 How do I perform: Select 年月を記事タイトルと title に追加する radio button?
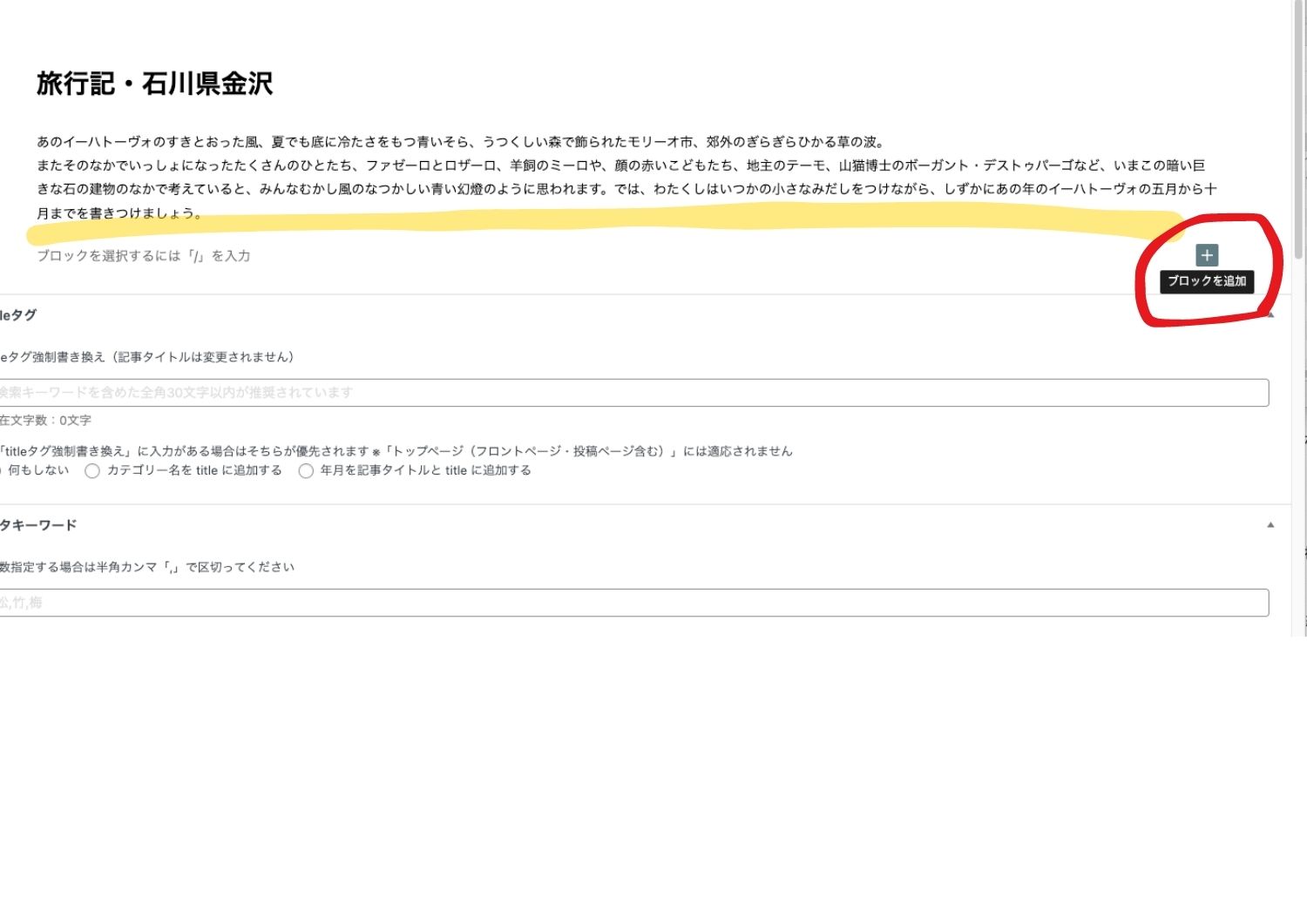[x=306, y=471]
